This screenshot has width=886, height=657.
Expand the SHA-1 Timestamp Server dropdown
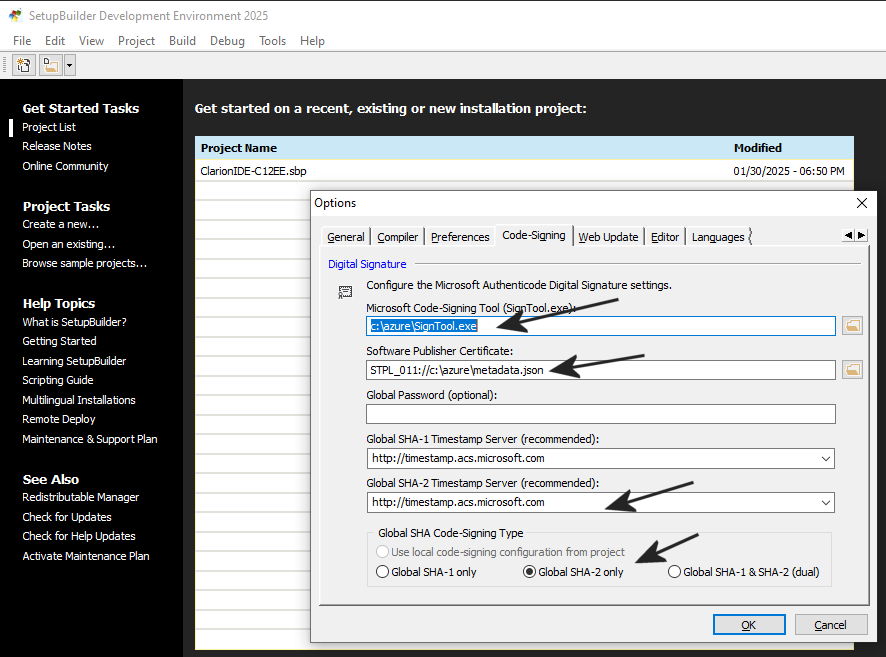825,459
